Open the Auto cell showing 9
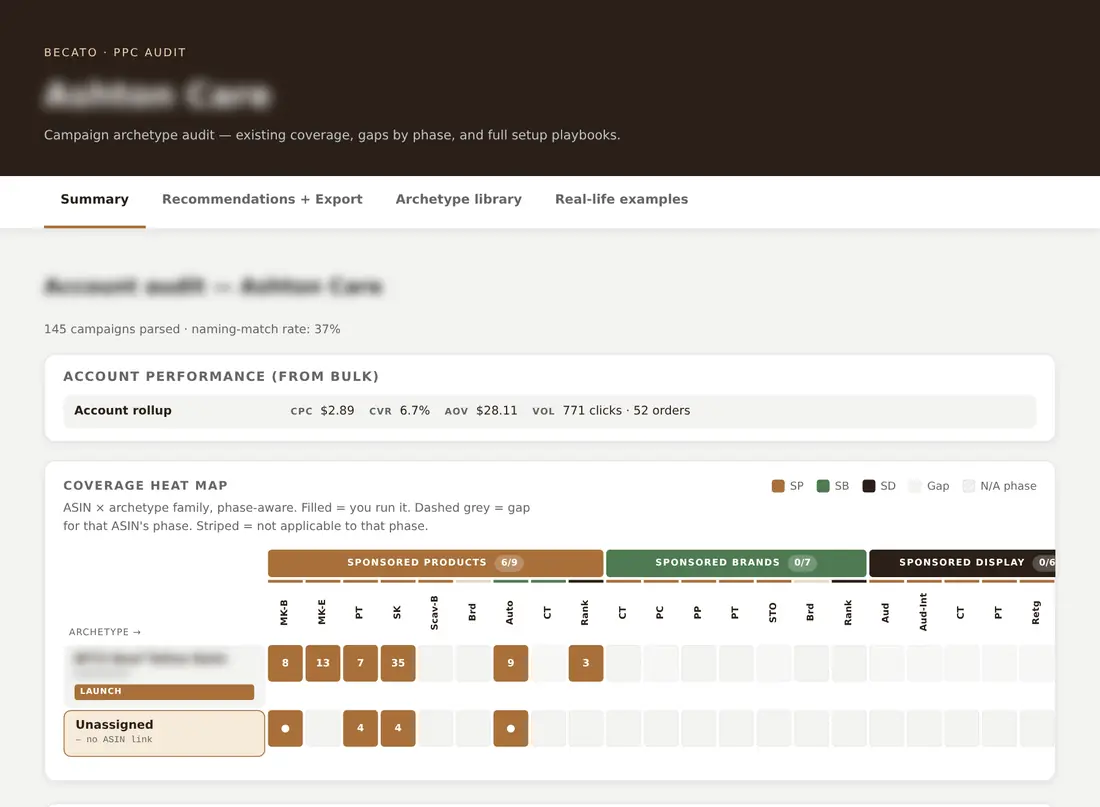1100x807 pixels. tap(511, 663)
